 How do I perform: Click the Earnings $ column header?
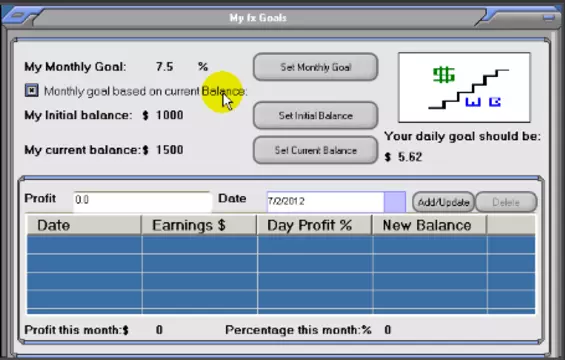click(x=199, y=225)
